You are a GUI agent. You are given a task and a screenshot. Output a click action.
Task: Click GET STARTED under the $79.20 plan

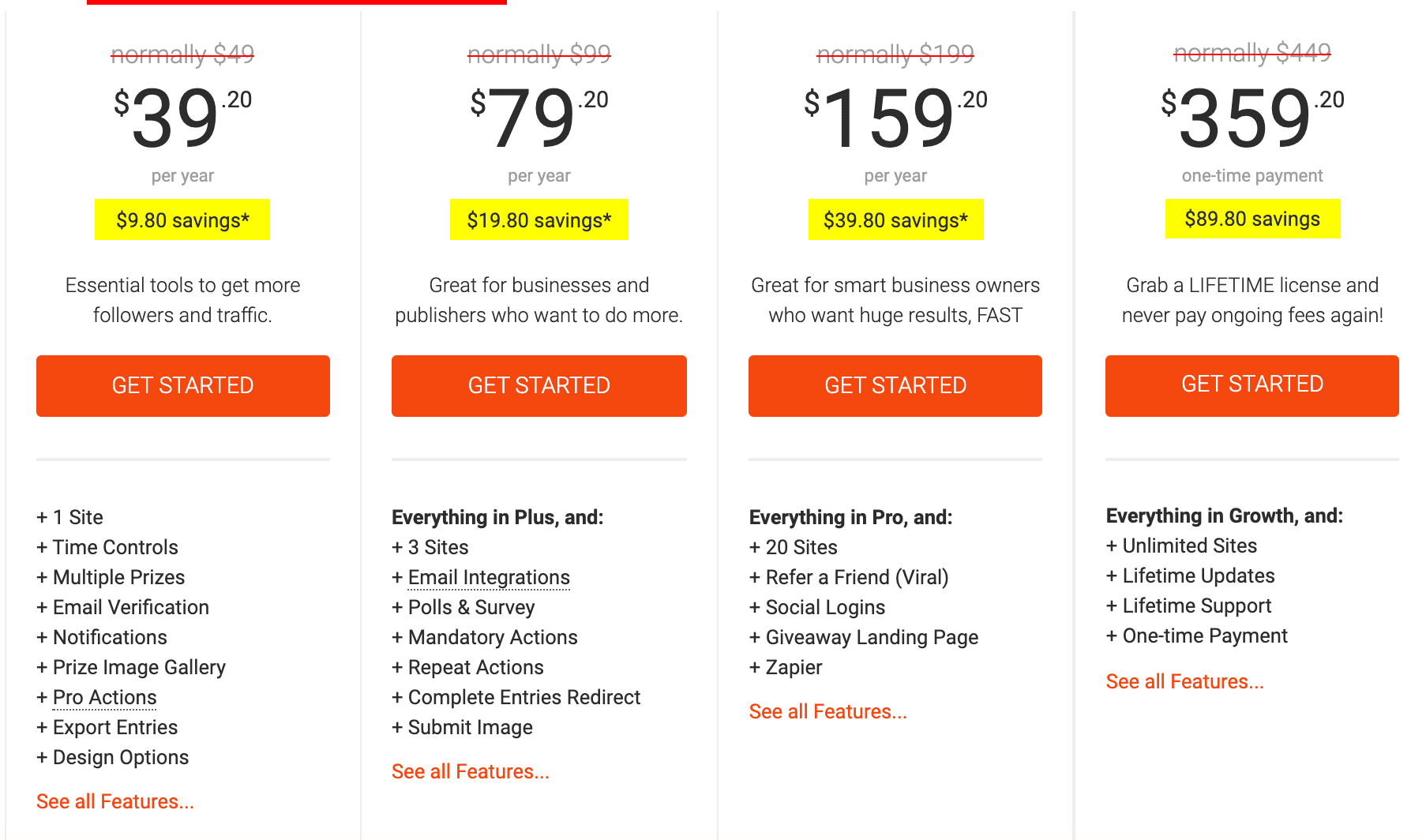tap(539, 385)
